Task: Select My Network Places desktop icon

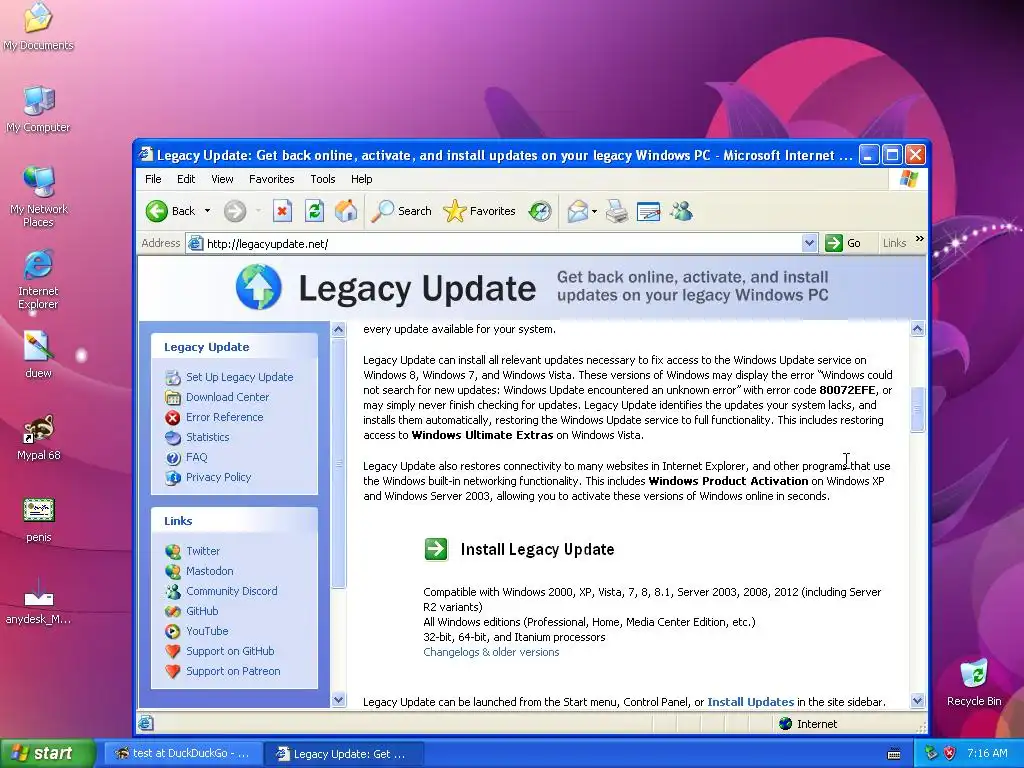Action: point(38,197)
